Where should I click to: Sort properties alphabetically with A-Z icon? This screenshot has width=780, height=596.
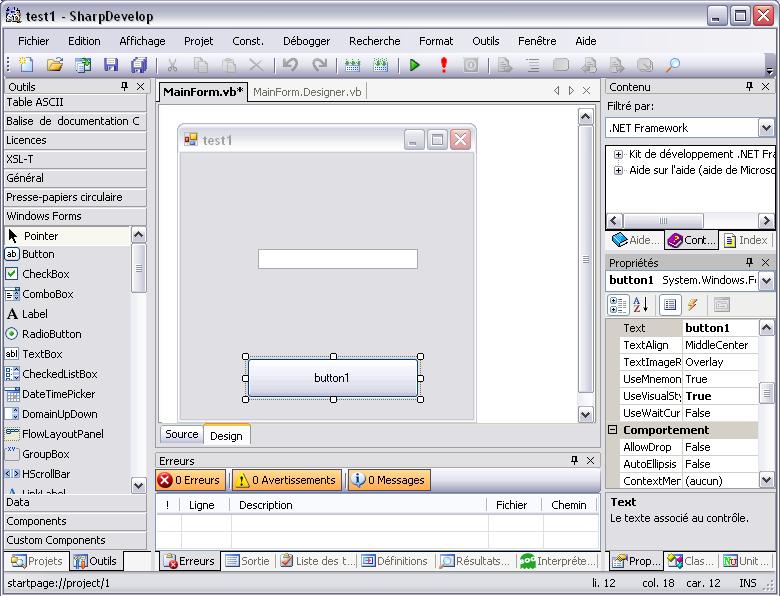pyautogui.click(x=641, y=305)
